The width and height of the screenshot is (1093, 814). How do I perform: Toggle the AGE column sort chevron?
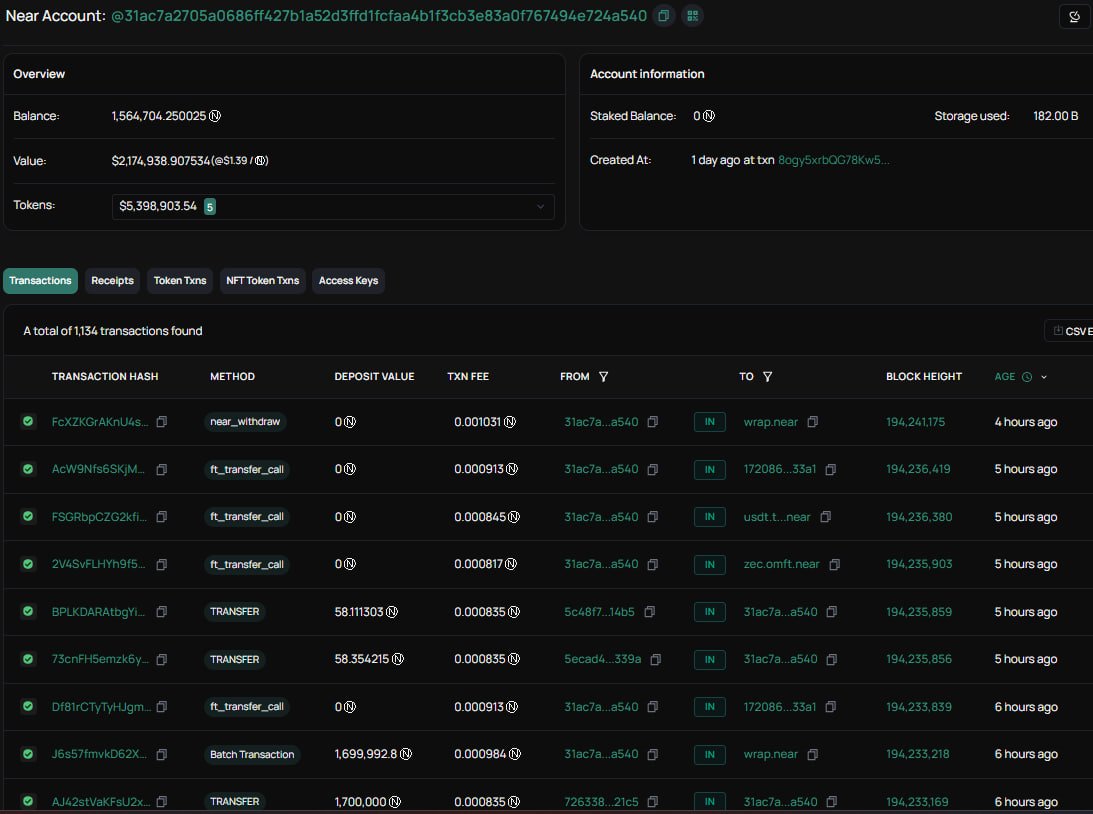[1044, 377]
